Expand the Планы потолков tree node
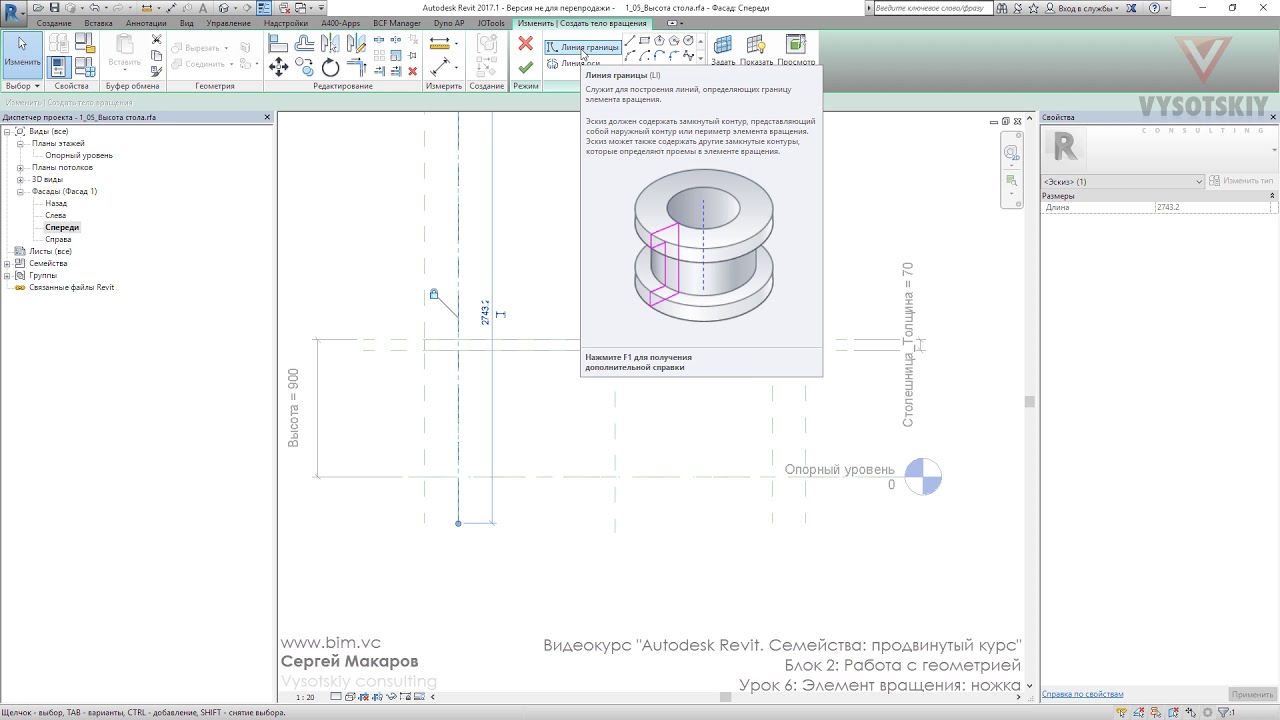 [20, 167]
